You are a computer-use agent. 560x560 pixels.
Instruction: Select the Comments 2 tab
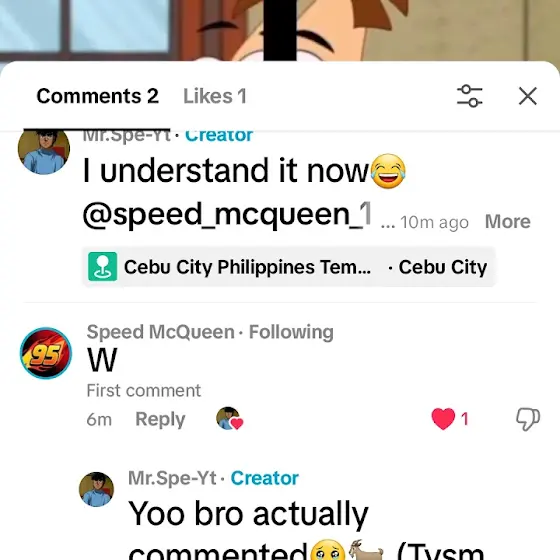pyautogui.click(x=98, y=96)
